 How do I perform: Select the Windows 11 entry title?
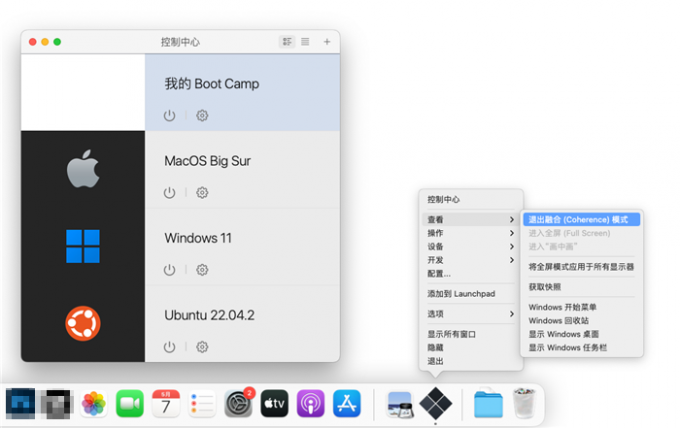click(x=198, y=238)
